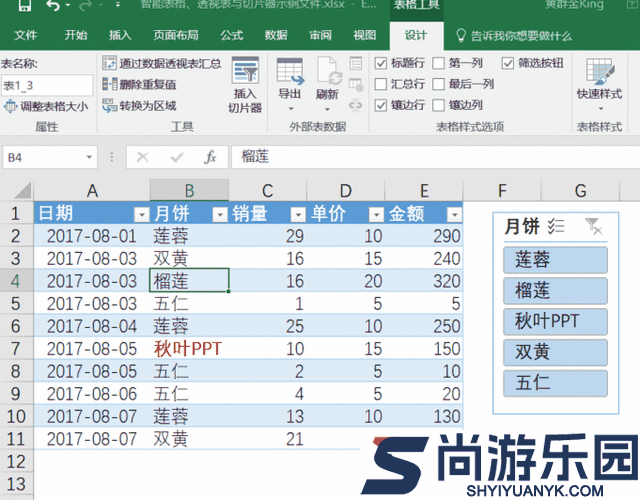This screenshot has height=500, width=640.
Task: Click Insert Slicer (插入切片器) icon
Action: [x=245, y=71]
